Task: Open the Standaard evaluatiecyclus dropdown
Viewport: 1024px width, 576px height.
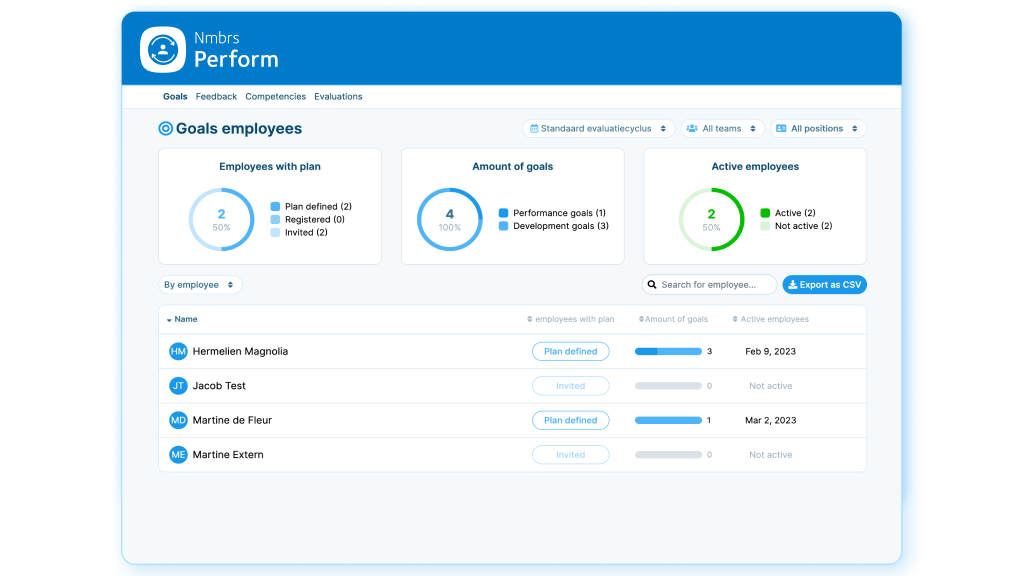Action: click(598, 129)
